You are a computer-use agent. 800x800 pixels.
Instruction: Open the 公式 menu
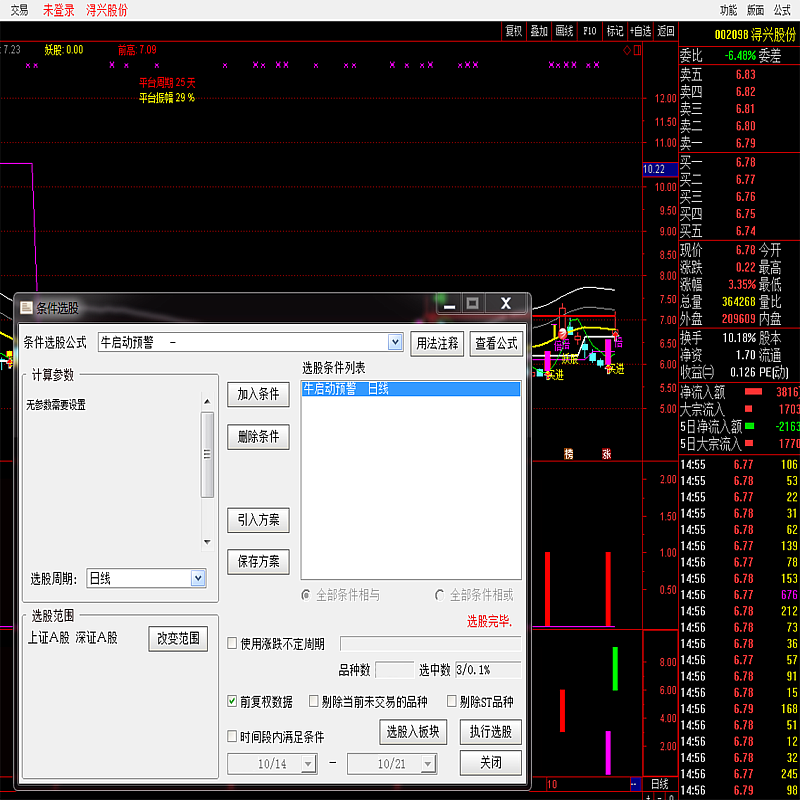click(x=782, y=10)
